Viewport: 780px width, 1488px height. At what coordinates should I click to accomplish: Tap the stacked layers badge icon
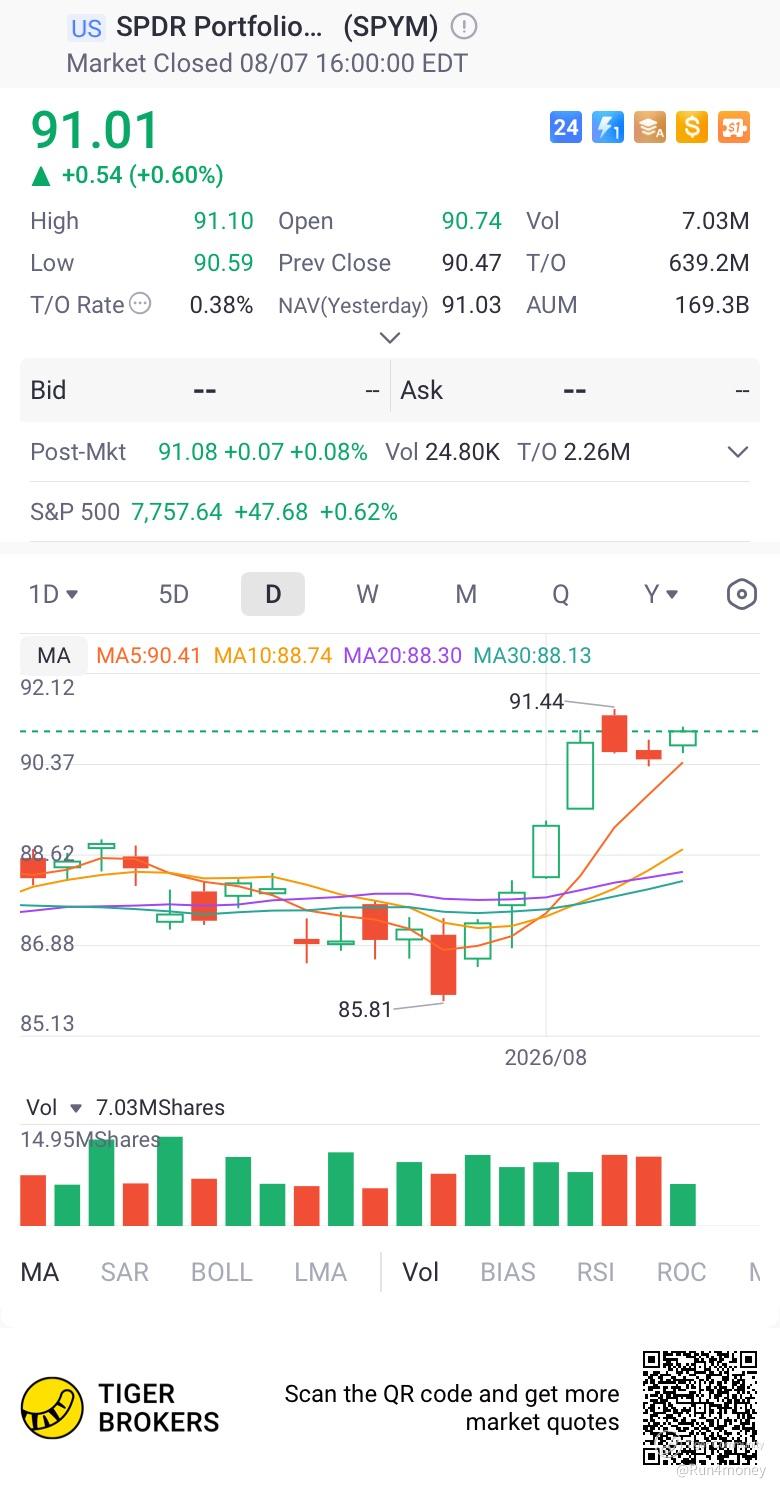tap(650, 127)
